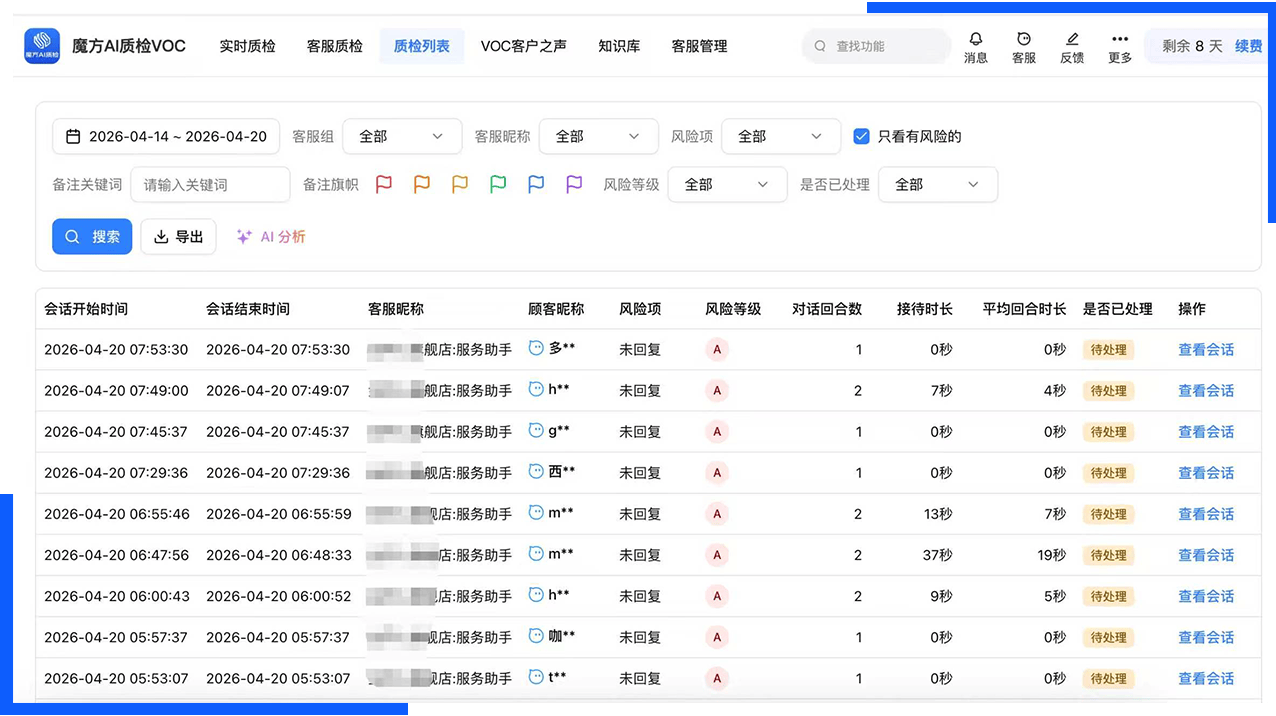The image size is (1276, 716).
Task: Click the 客服 customer support icon
Action: [x=1023, y=40]
